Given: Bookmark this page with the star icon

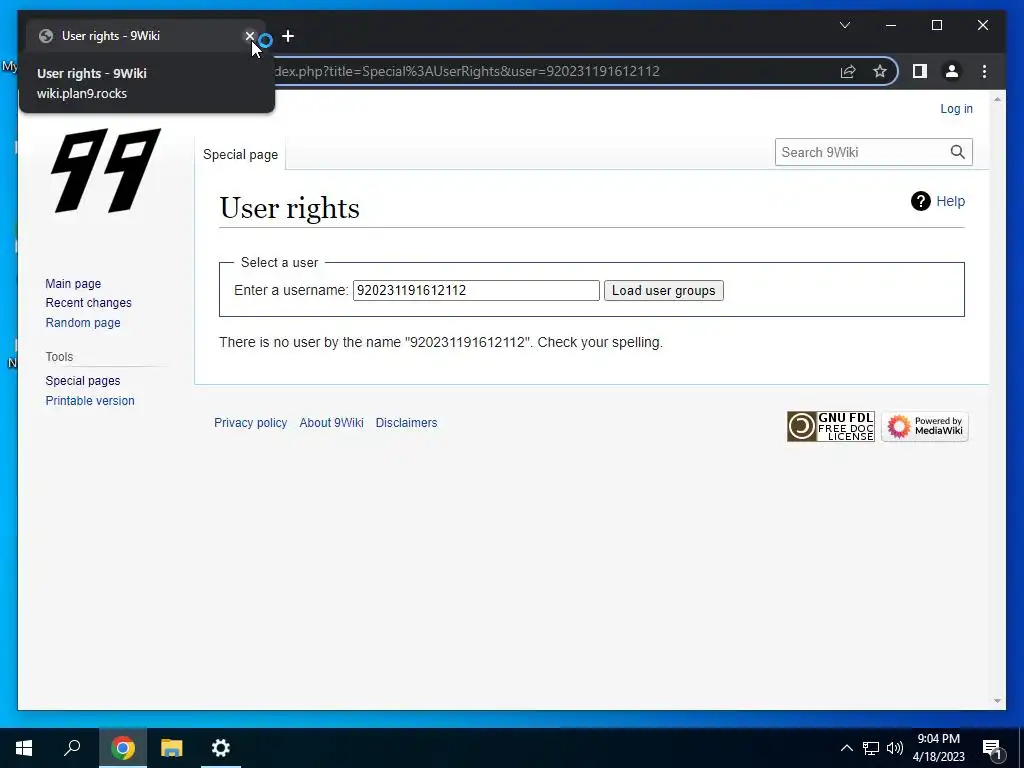Looking at the screenshot, I should [880, 71].
